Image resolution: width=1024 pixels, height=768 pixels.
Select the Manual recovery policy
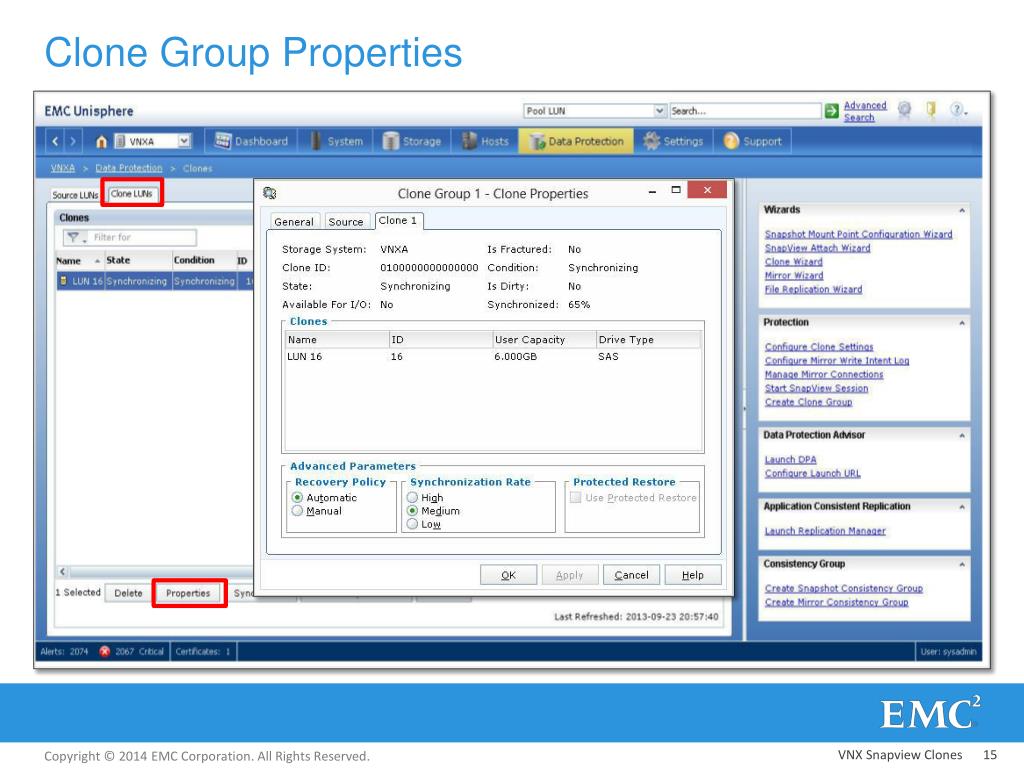coord(297,511)
